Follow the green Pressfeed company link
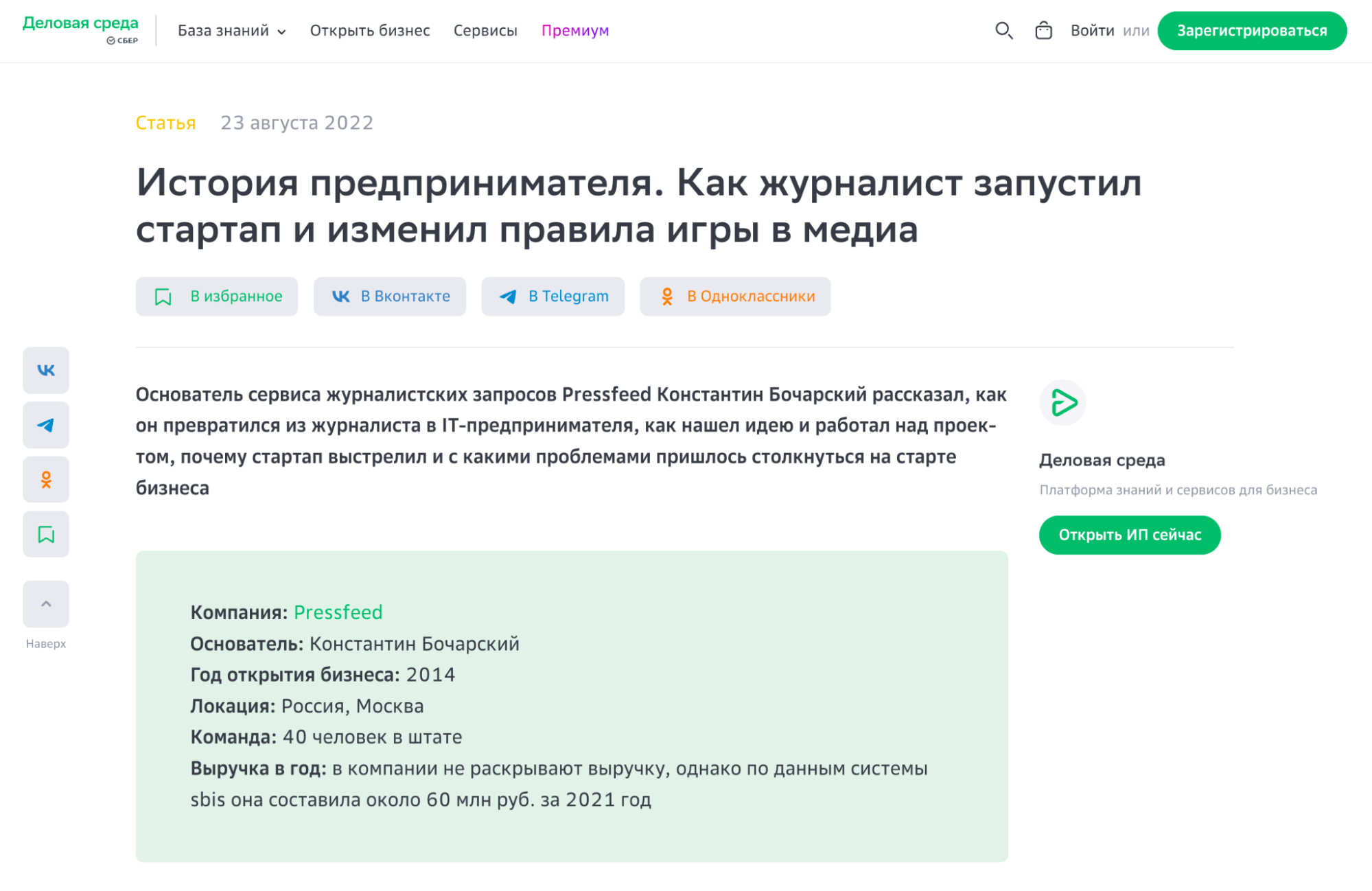The height and width of the screenshot is (891, 1372). click(x=338, y=612)
